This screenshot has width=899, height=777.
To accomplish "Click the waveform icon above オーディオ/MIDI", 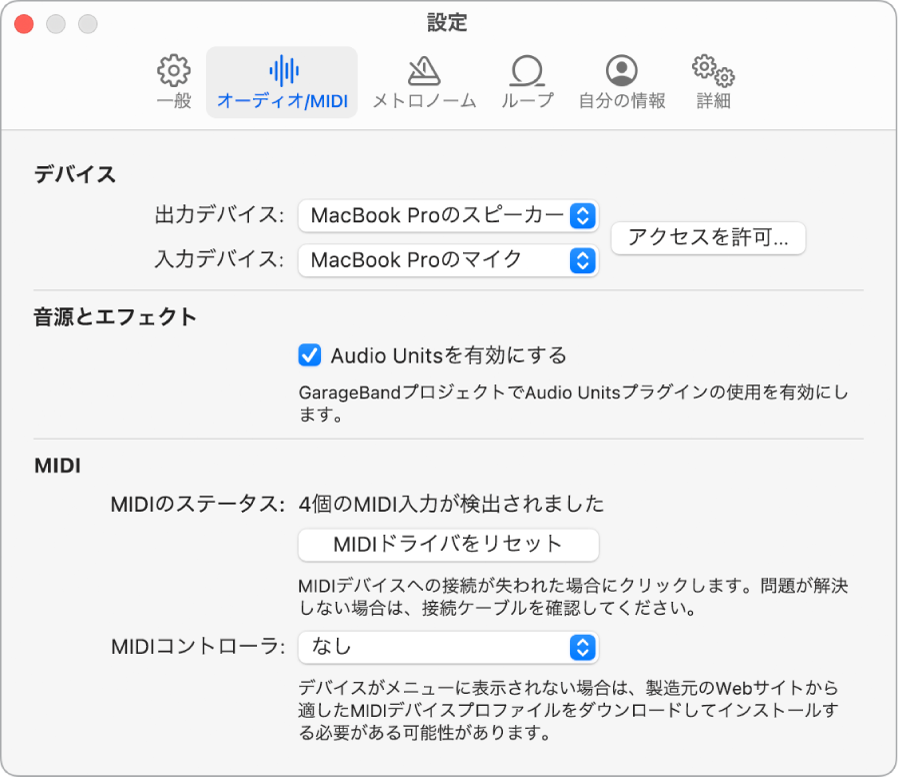I will 284,70.
